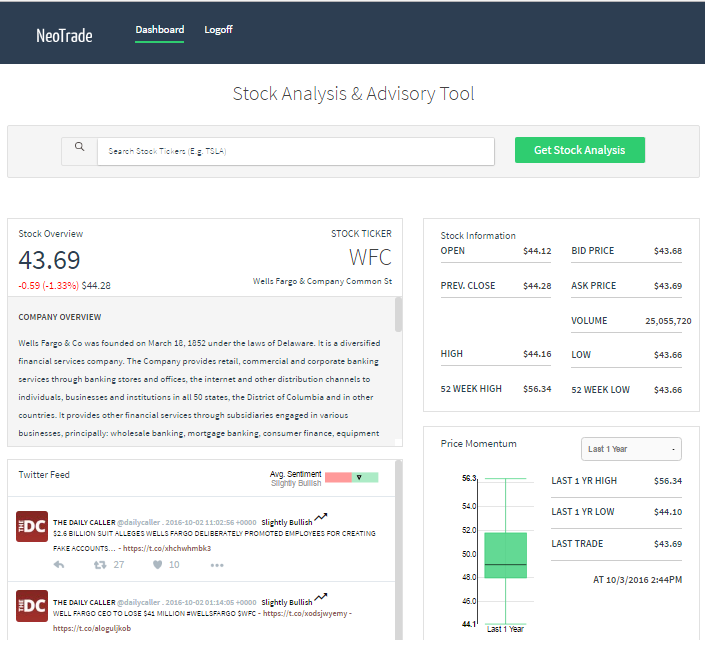Click Wells Fargo & Company Common St name
705x653 pixels.
[x=322, y=281]
